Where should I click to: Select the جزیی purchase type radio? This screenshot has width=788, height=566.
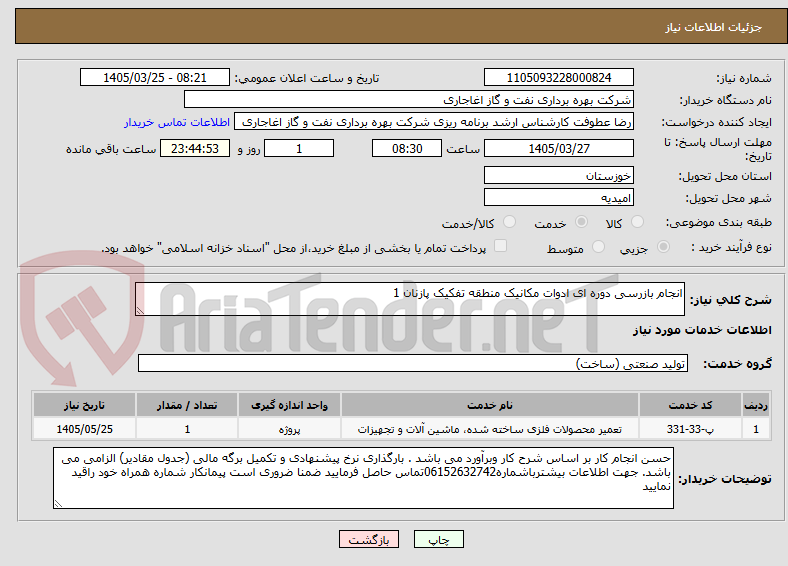[x=663, y=246]
